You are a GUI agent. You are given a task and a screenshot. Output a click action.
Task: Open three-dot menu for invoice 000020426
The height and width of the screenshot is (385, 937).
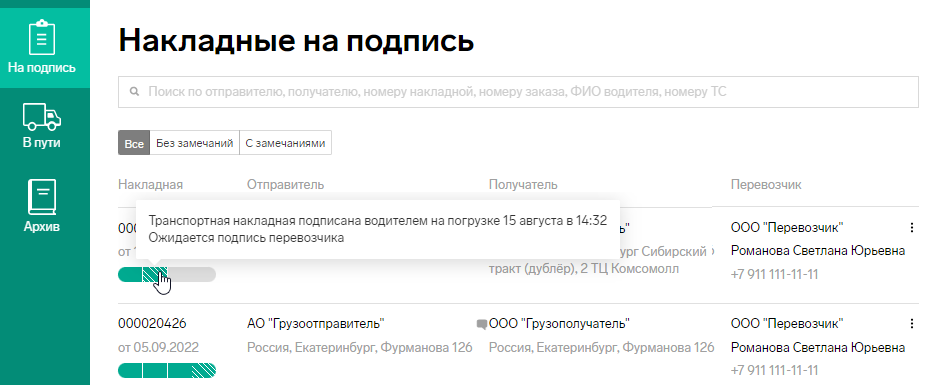pyautogui.click(x=912, y=324)
